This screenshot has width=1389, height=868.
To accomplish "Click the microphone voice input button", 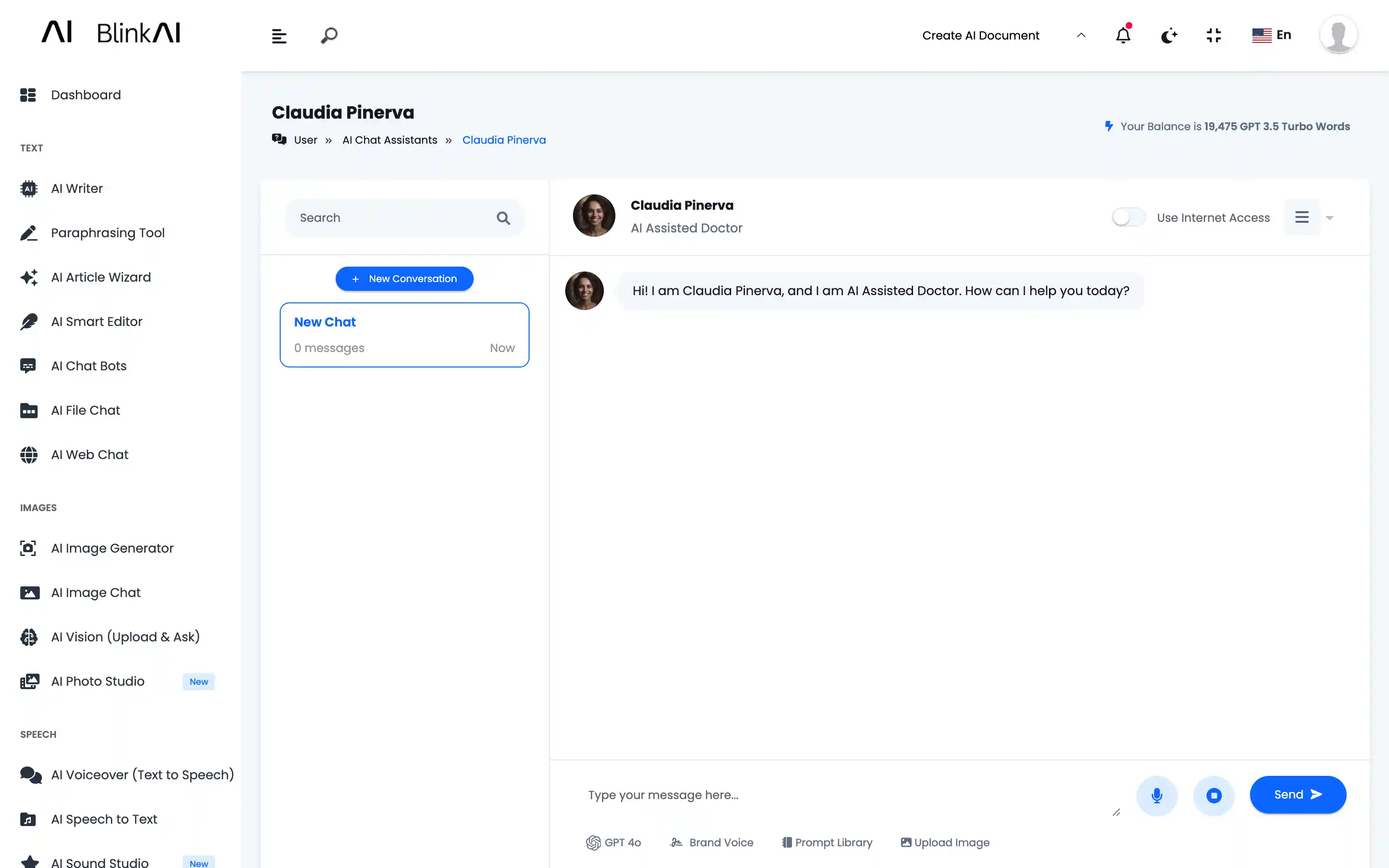I will [1157, 795].
